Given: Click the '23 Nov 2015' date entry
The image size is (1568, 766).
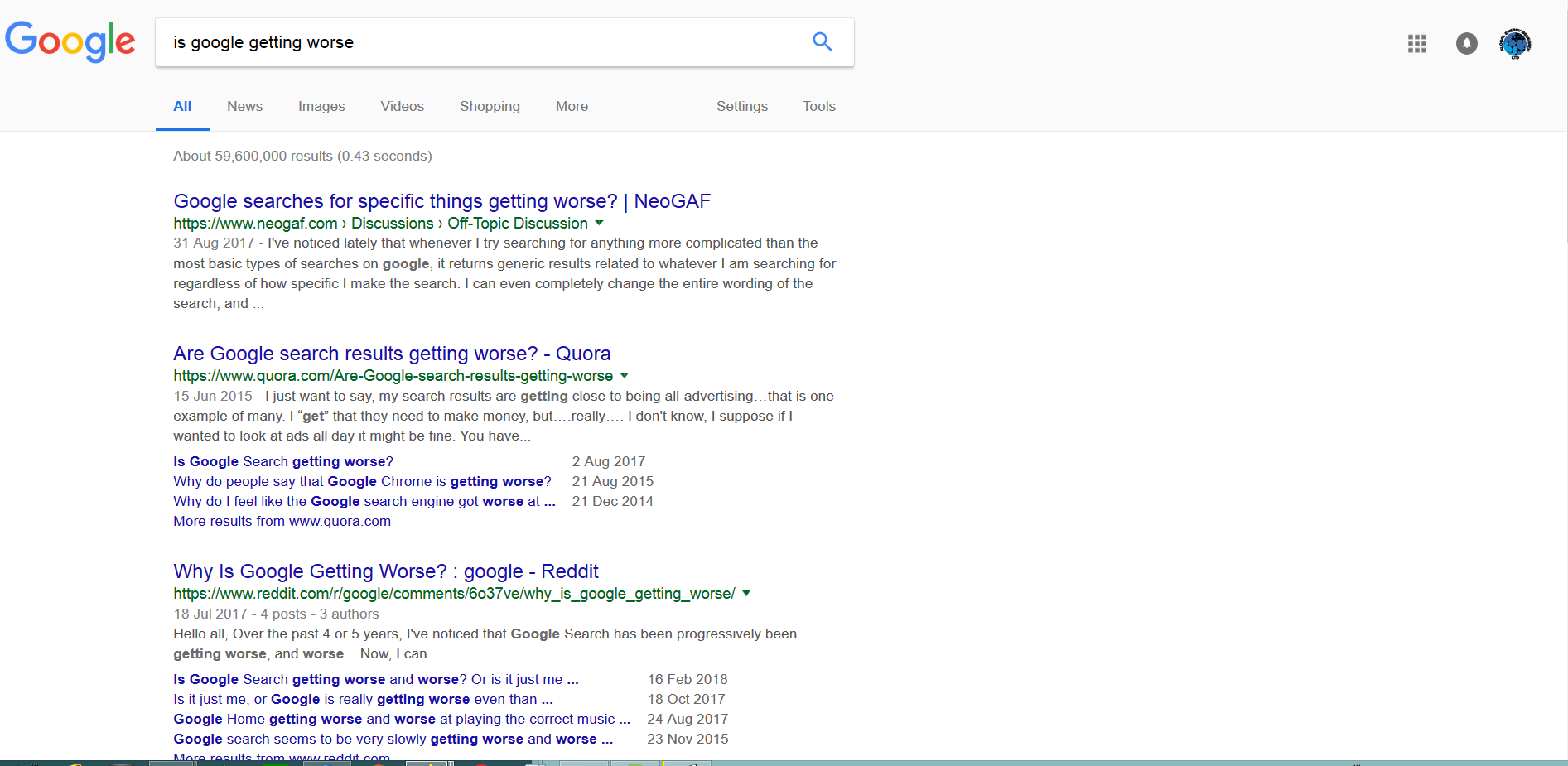Looking at the screenshot, I should [x=688, y=739].
